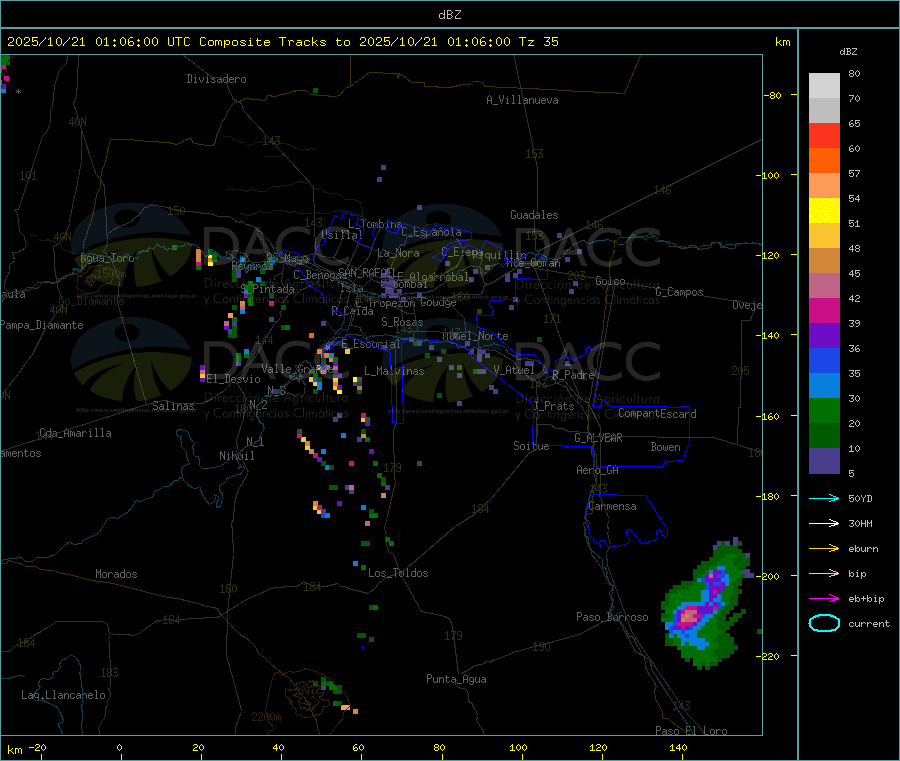Click the slate 5–10 dBZ swatch
Image resolution: width=900 pixels, height=761 pixels.
click(x=824, y=461)
